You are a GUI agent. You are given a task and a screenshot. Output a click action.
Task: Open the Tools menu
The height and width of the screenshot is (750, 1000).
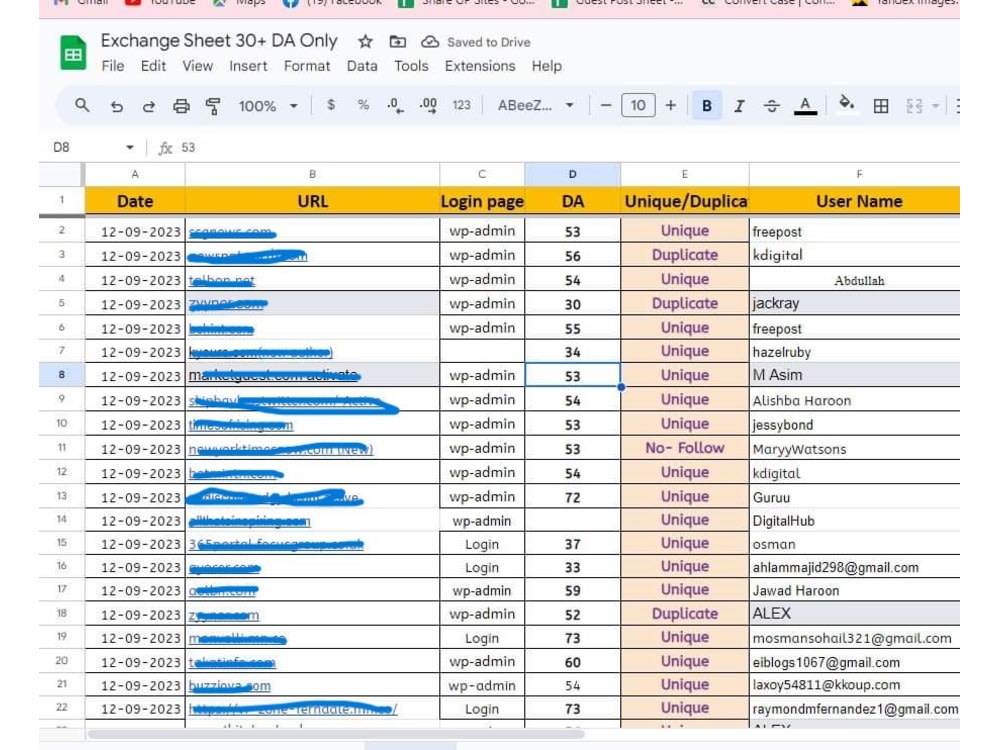[x=411, y=66]
